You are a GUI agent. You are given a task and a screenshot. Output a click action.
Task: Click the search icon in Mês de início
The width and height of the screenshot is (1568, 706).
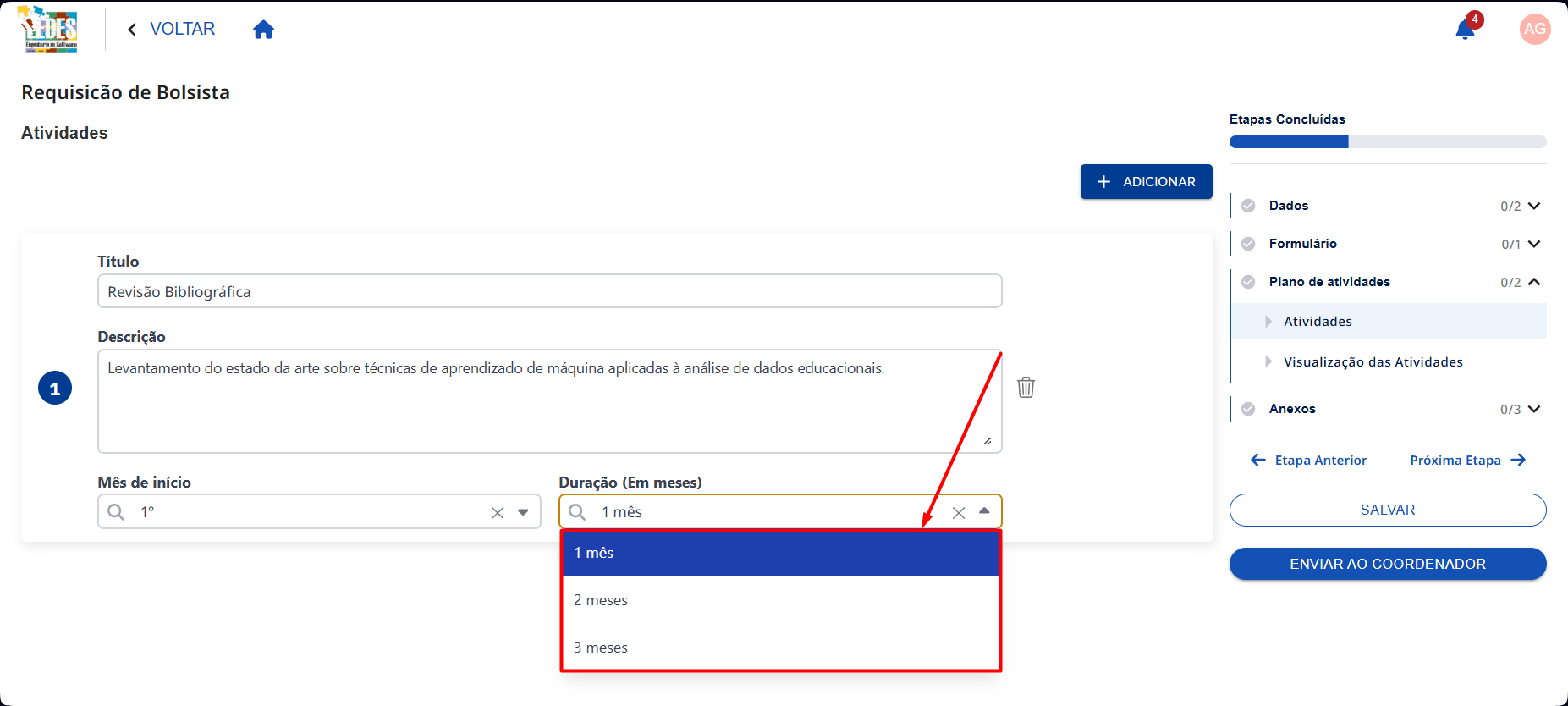(x=116, y=512)
